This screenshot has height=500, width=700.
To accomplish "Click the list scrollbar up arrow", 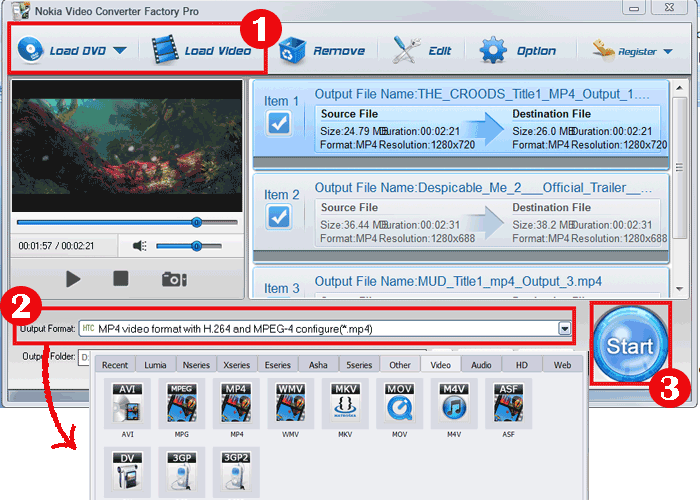I will pos(679,88).
